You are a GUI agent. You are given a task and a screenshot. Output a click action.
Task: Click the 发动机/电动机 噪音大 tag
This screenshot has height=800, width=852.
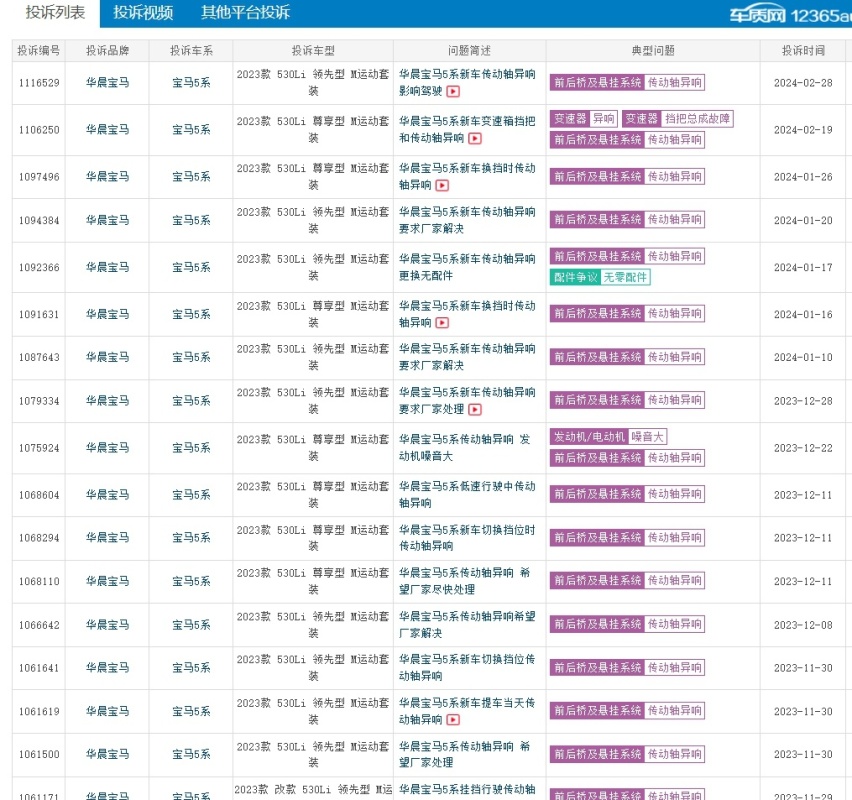[x=608, y=436]
